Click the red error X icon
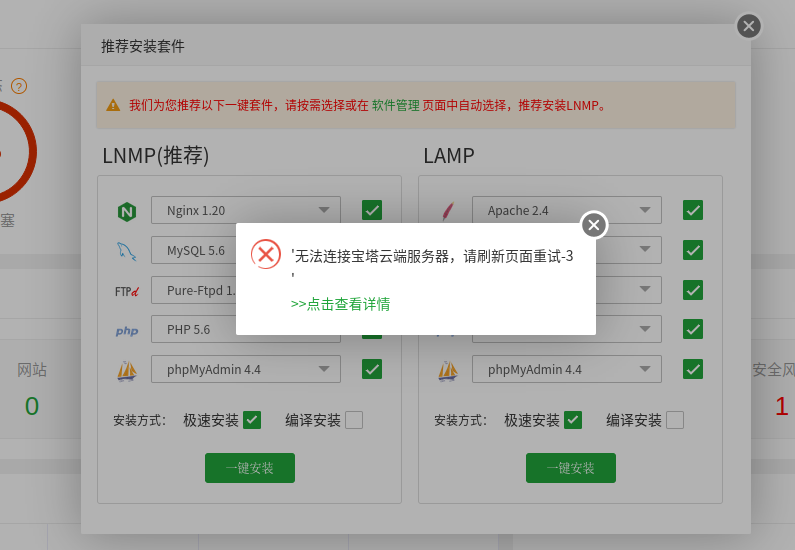The image size is (795, 550). click(x=266, y=254)
